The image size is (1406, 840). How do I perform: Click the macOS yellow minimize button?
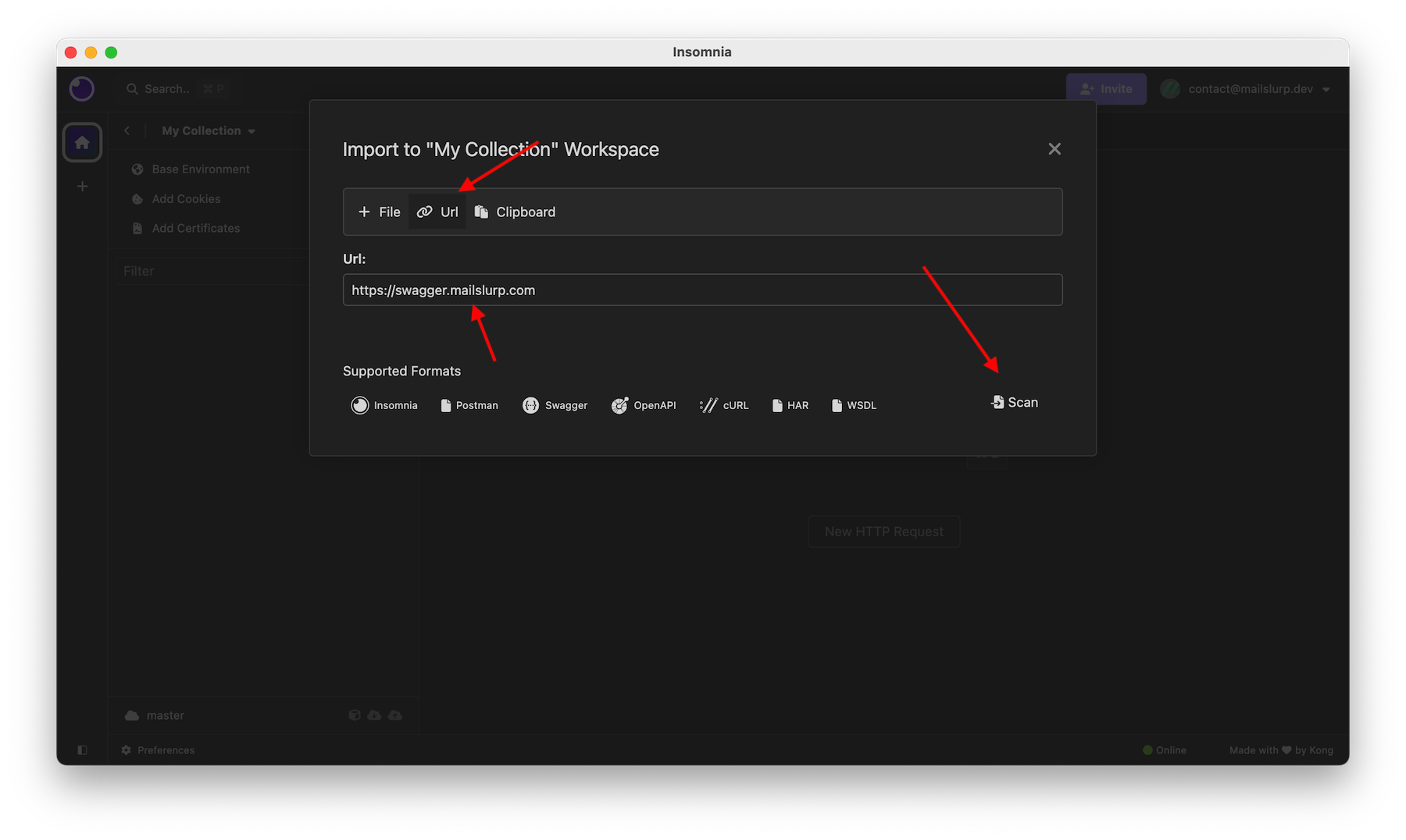point(91,52)
